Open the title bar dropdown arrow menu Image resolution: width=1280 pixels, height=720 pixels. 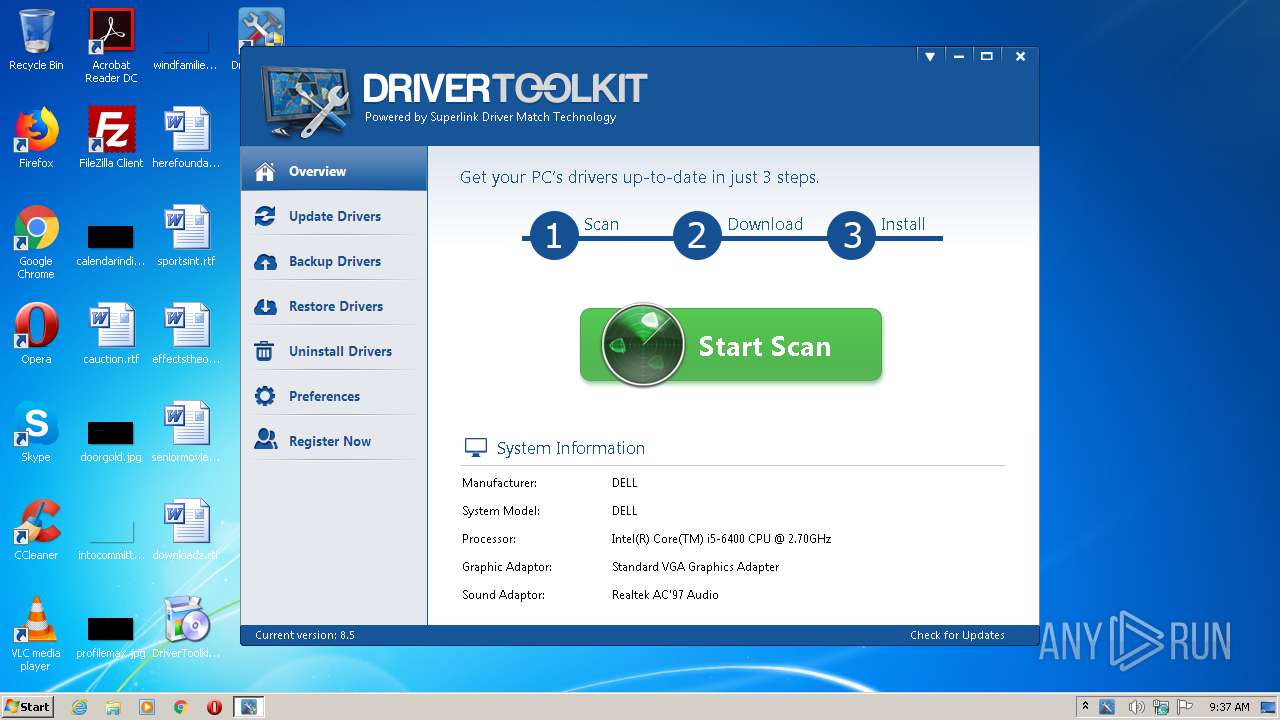tap(929, 57)
